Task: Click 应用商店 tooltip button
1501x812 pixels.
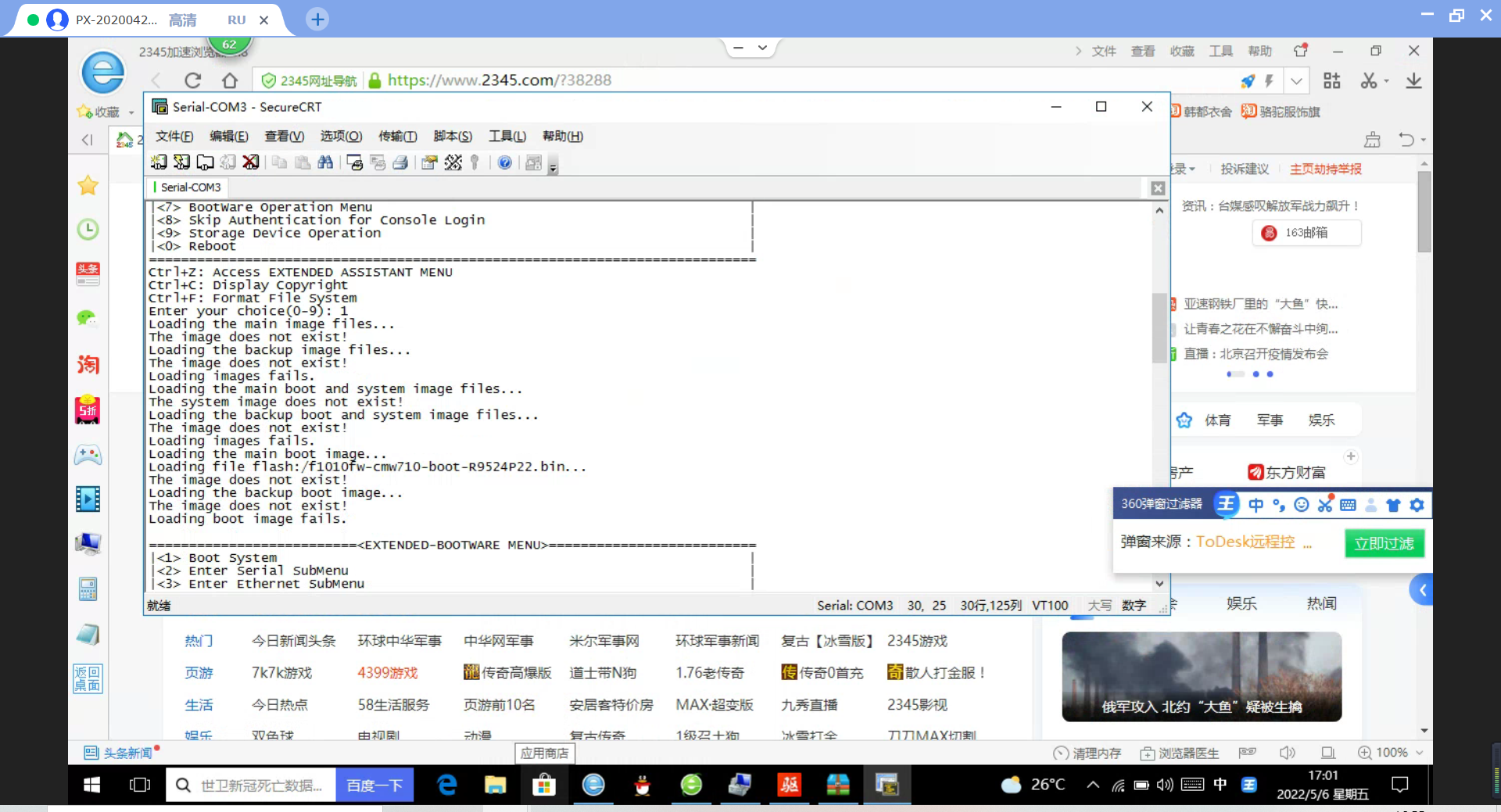Action: click(545, 753)
